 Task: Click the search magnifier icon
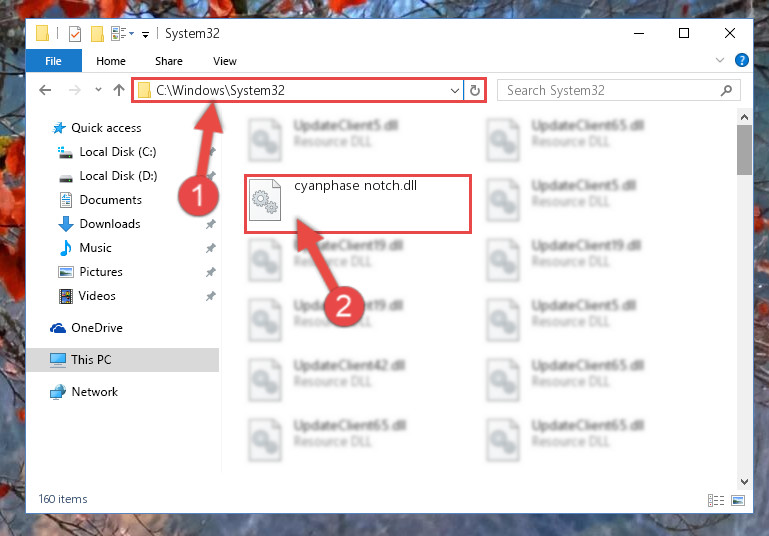[x=726, y=90]
